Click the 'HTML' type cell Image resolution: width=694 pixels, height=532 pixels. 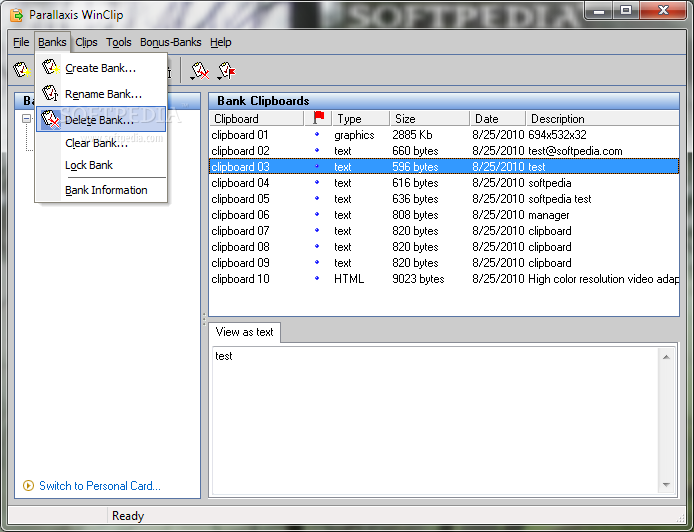pos(349,278)
